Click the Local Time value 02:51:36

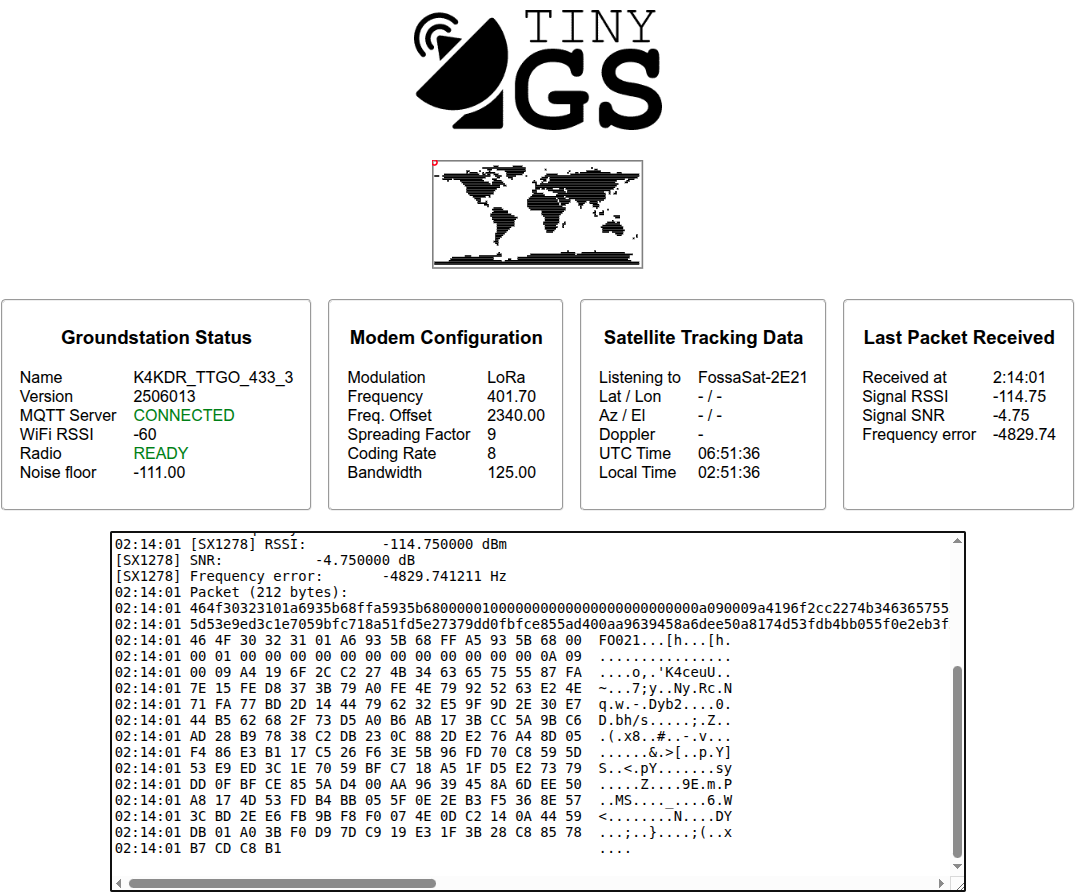click(x=729, y=472)
